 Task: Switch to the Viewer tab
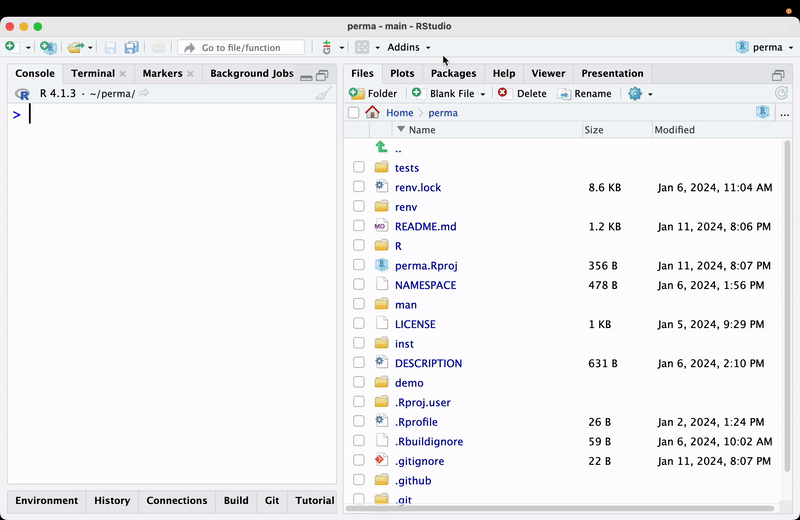(548, 73)
